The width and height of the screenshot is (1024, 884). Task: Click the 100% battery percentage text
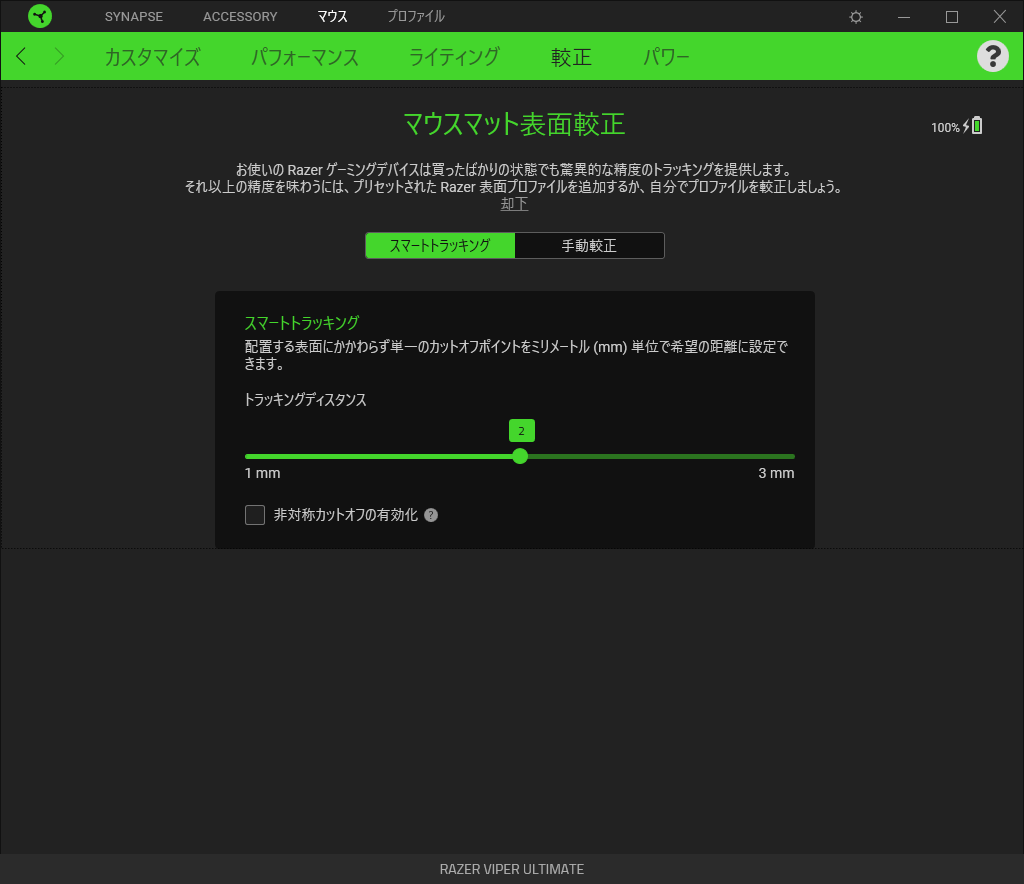click(945, 127)
